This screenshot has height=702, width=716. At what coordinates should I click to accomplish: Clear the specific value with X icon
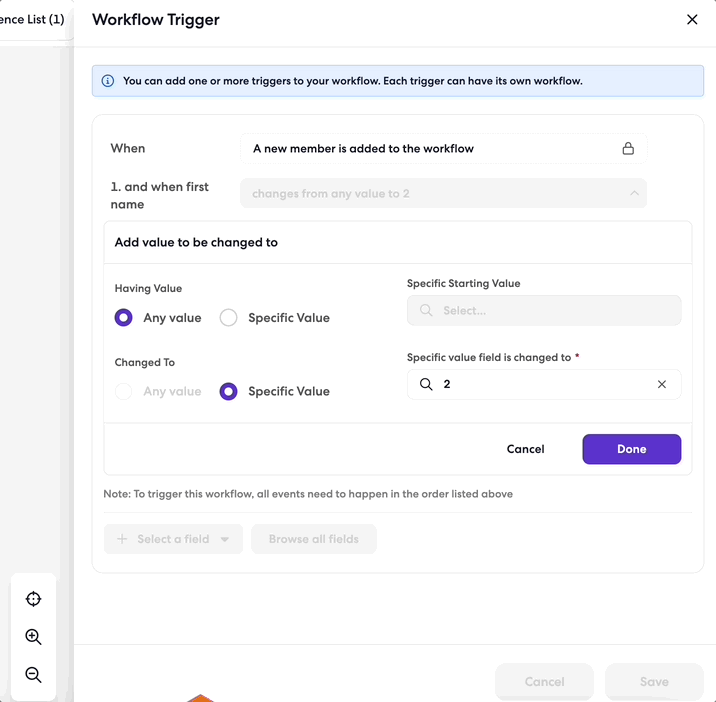click(x=662, y=384)
